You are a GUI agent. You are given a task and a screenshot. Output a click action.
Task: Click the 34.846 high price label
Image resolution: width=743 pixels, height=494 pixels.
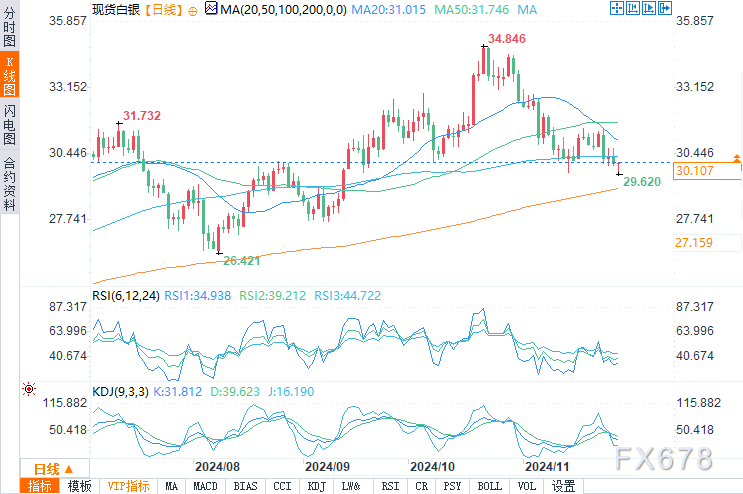(x=507, y=39)
